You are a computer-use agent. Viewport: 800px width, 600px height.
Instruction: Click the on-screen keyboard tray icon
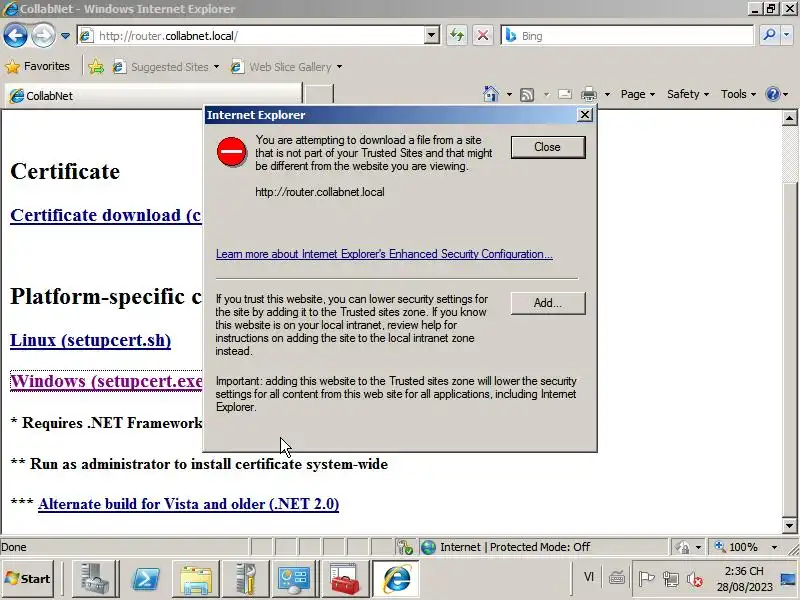616,578
